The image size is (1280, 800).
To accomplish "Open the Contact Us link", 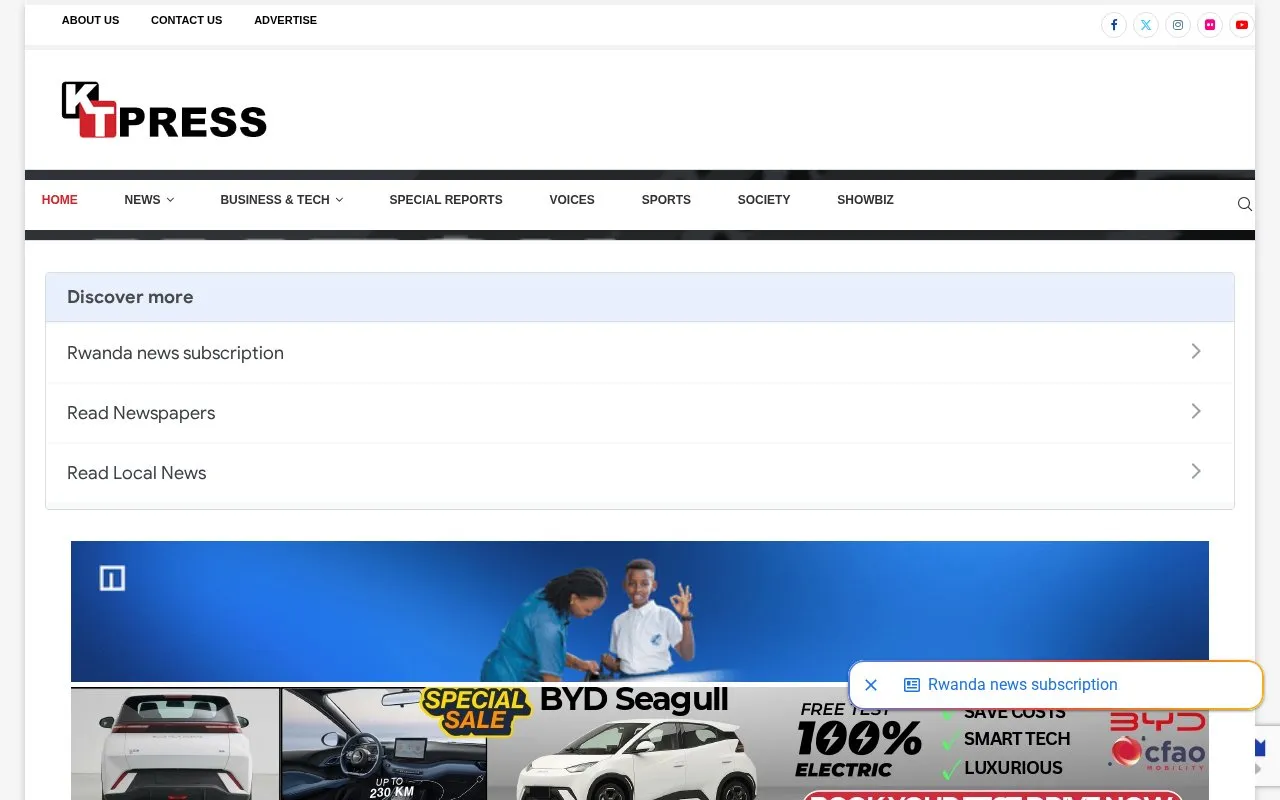I will [187, 20].
